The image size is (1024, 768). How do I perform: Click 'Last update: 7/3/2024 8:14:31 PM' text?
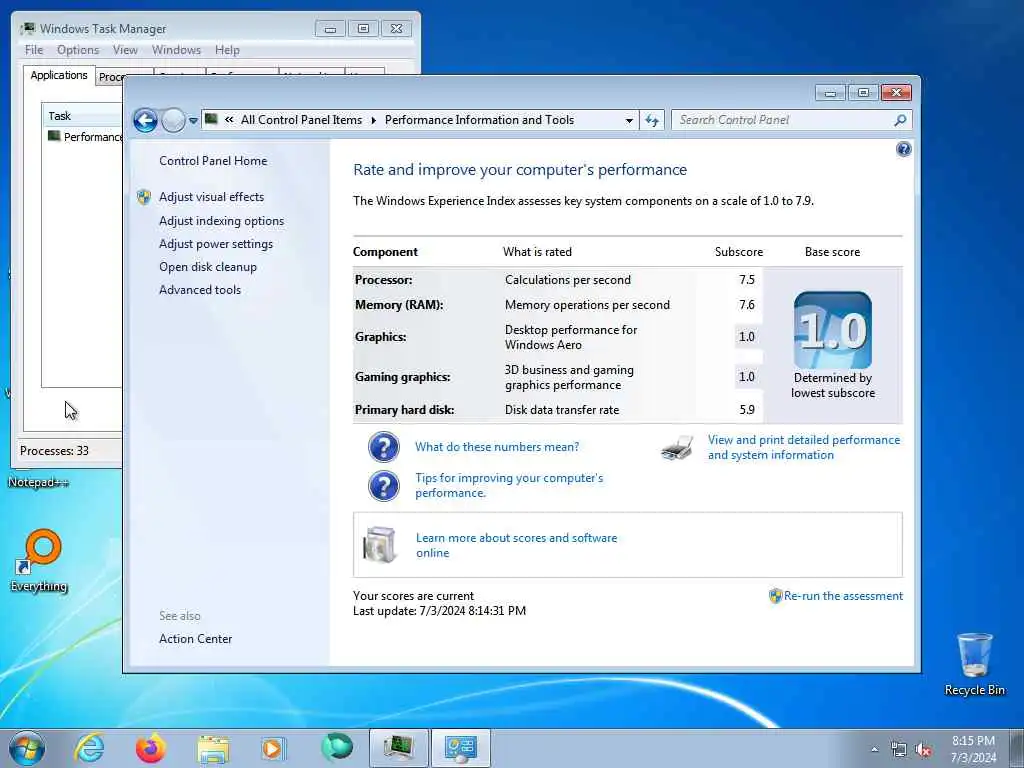coord(440,611)
